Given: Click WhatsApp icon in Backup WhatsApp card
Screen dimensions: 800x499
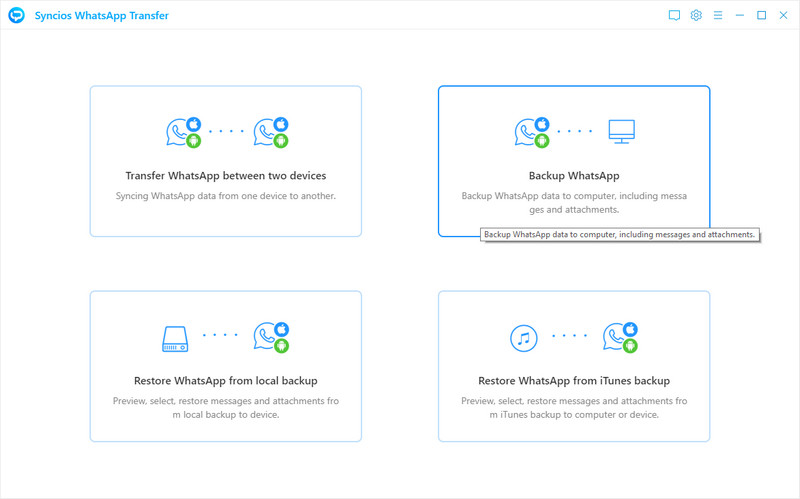Looking at the screenshot, I should [532, 132].
